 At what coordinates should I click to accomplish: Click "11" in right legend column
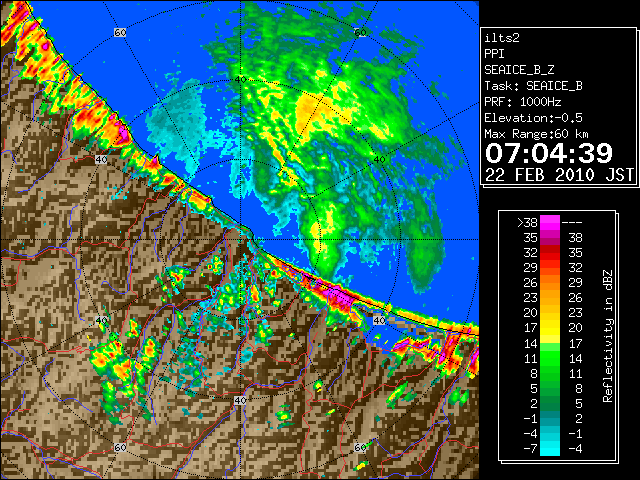pos(576,373)
